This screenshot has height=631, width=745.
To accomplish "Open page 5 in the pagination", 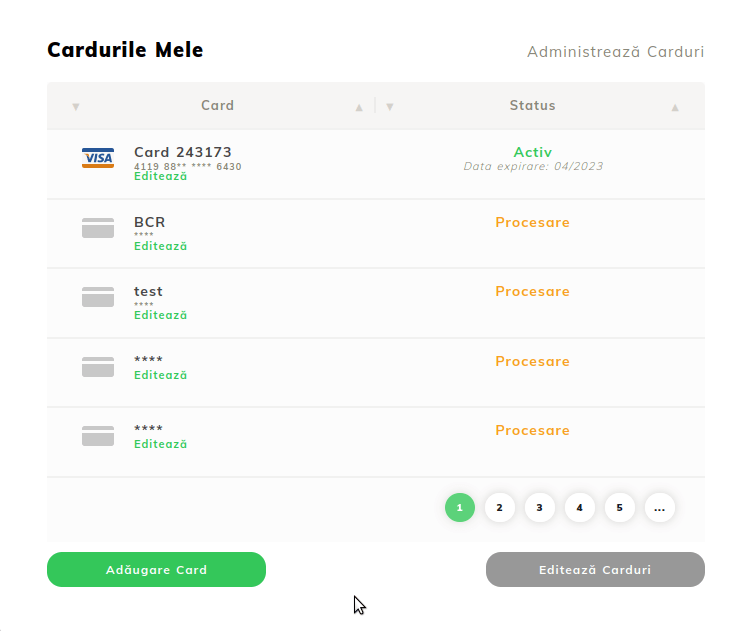I will point(619,508).
